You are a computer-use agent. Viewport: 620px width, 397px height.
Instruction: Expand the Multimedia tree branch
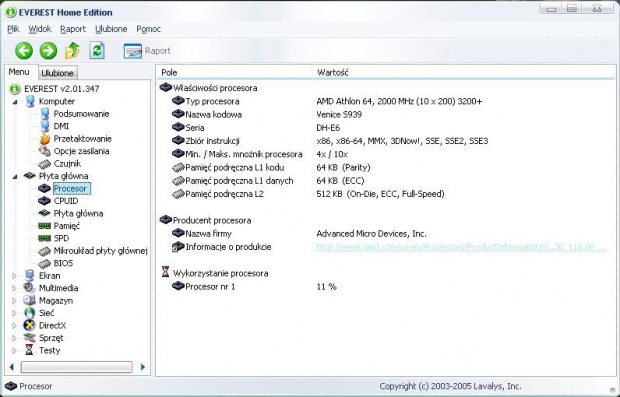14,288
